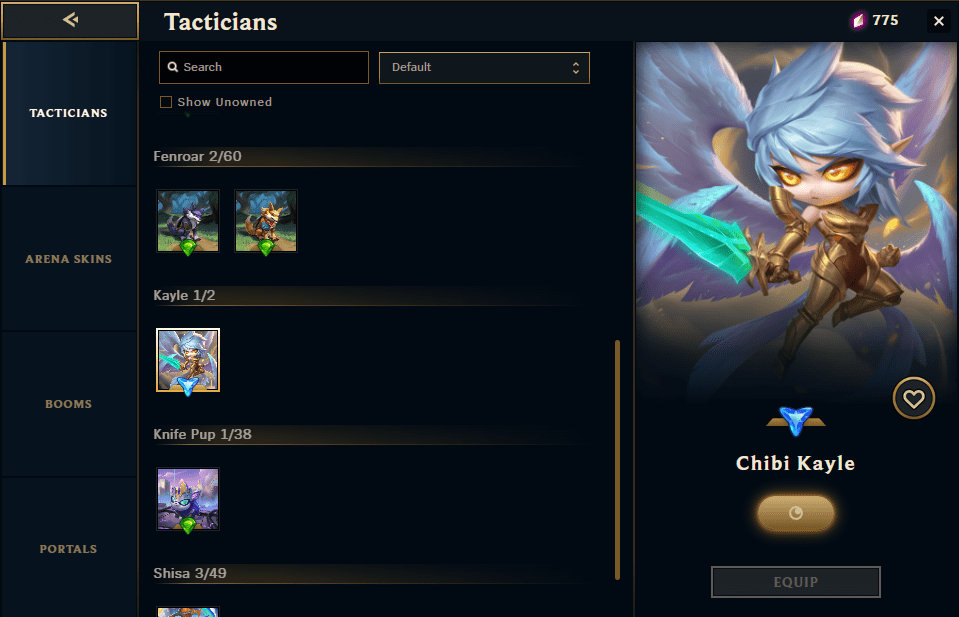This screenshot has height=617, width=959.
Task: Click the back arrow button
Action: click(x=70, y=20)
